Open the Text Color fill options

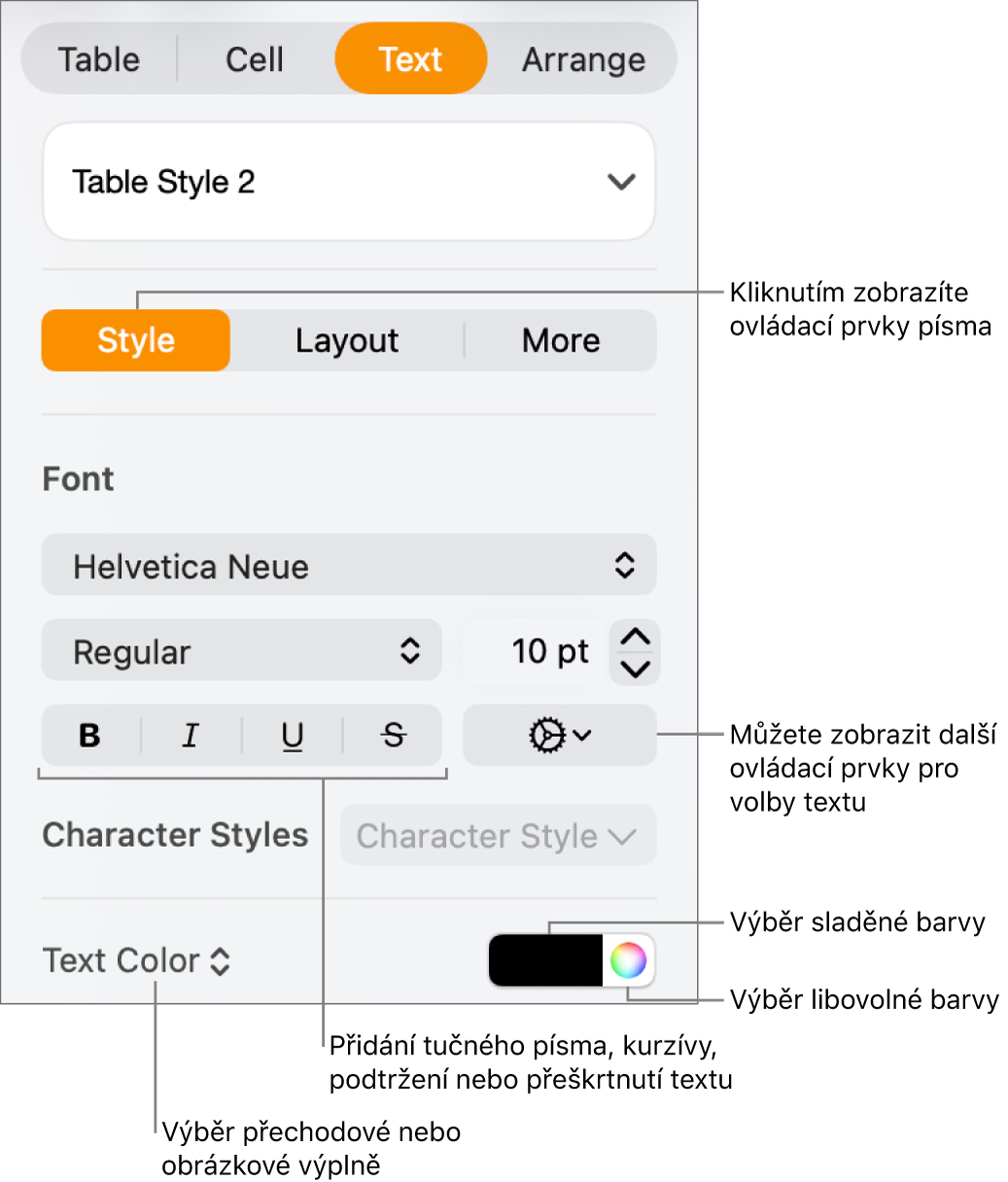pyautogui.click(x=136, y=960)
